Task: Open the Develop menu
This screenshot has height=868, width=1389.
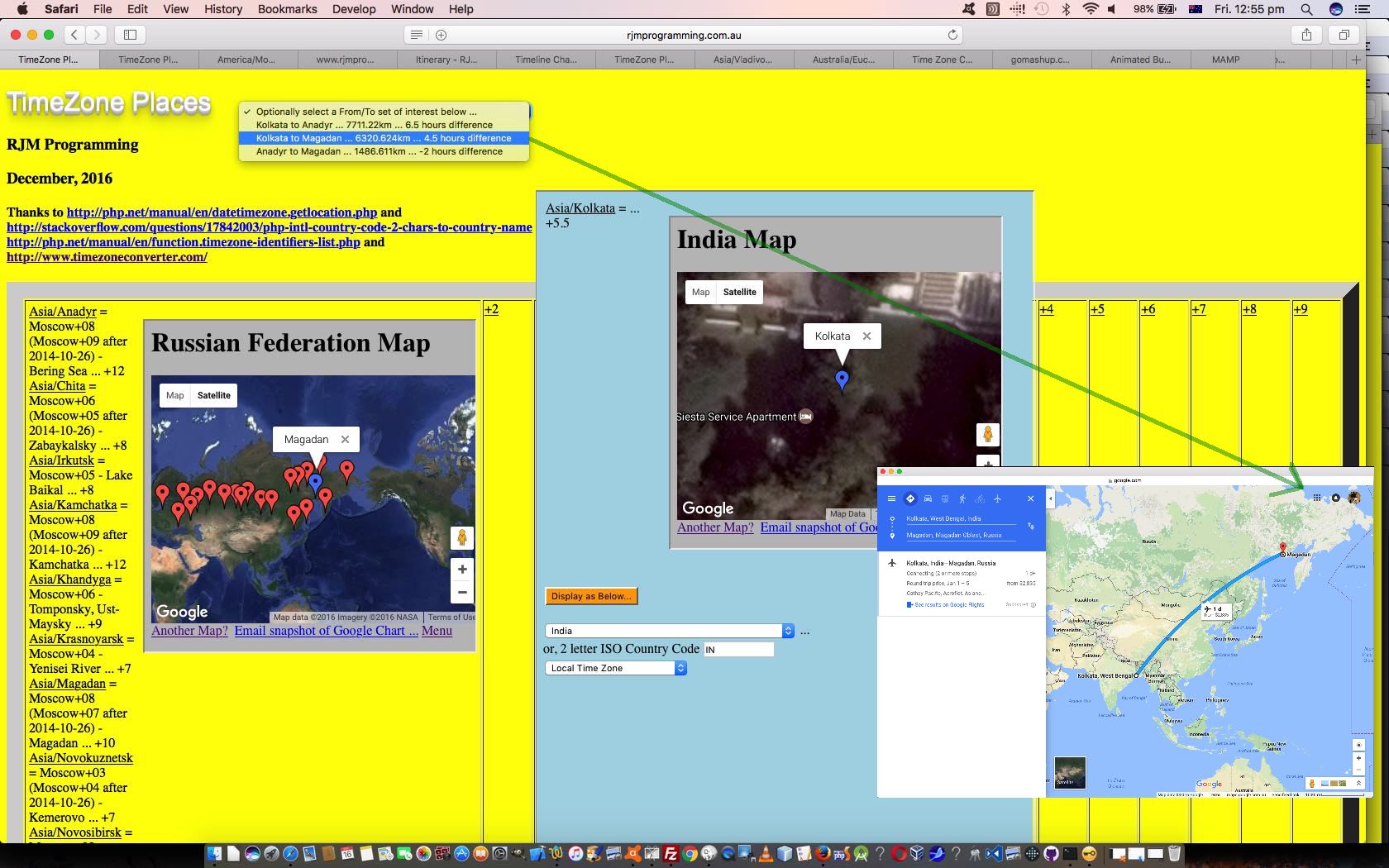Action: click(x=354, y=9)
